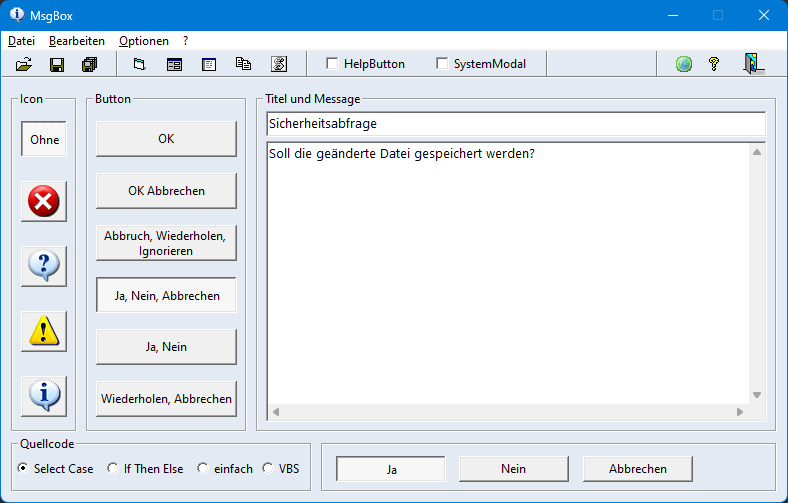
Task: Open the Optionen menu
Action: point(144,41)
